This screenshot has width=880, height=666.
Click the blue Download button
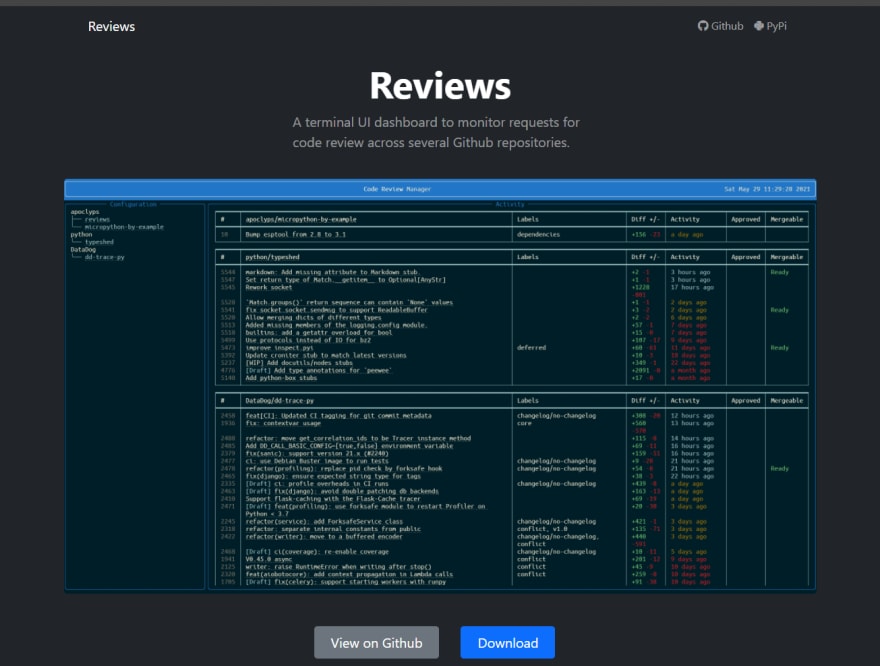507,642
